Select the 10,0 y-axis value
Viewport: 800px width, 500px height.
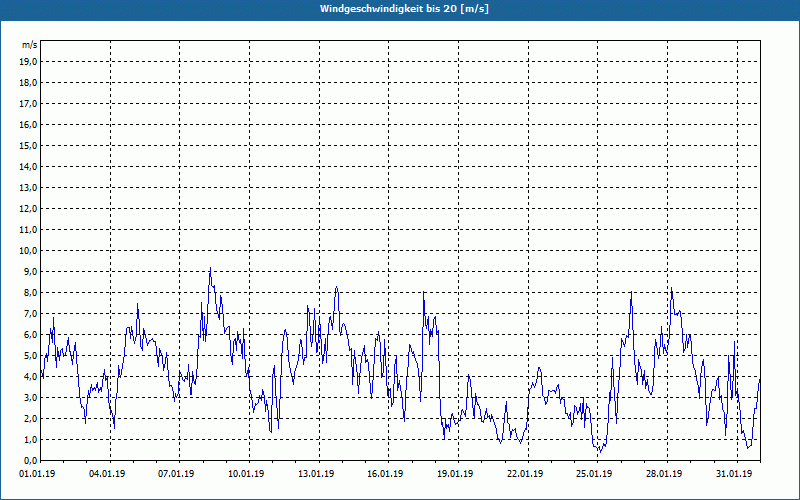28,251
